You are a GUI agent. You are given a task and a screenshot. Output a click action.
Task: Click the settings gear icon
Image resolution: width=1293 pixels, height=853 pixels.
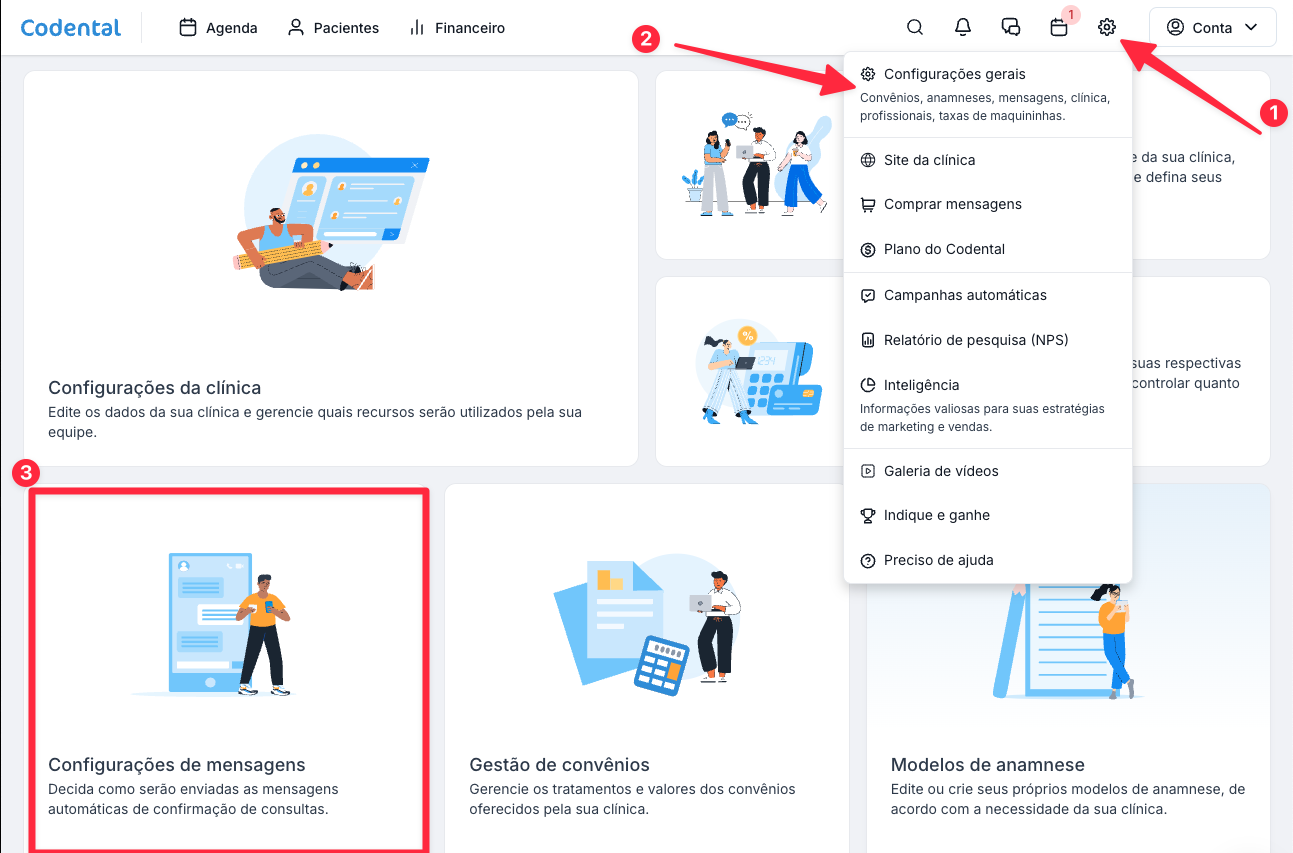[1106, 28]
